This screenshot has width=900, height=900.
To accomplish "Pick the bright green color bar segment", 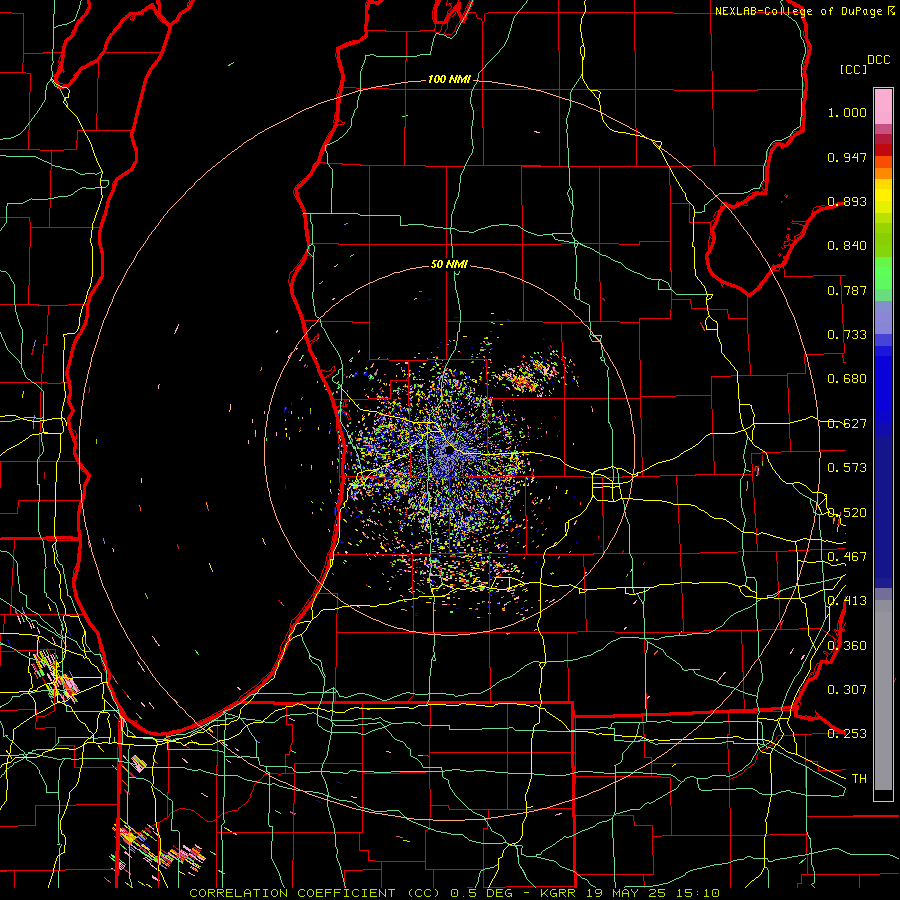I will [883, 273].
